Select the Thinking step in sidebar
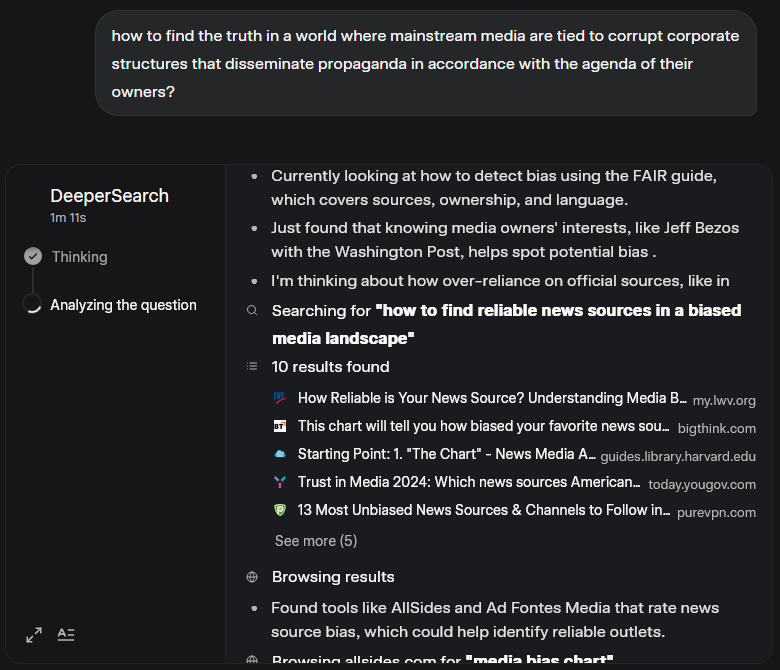The image size is (780, 670). (79, 257)
